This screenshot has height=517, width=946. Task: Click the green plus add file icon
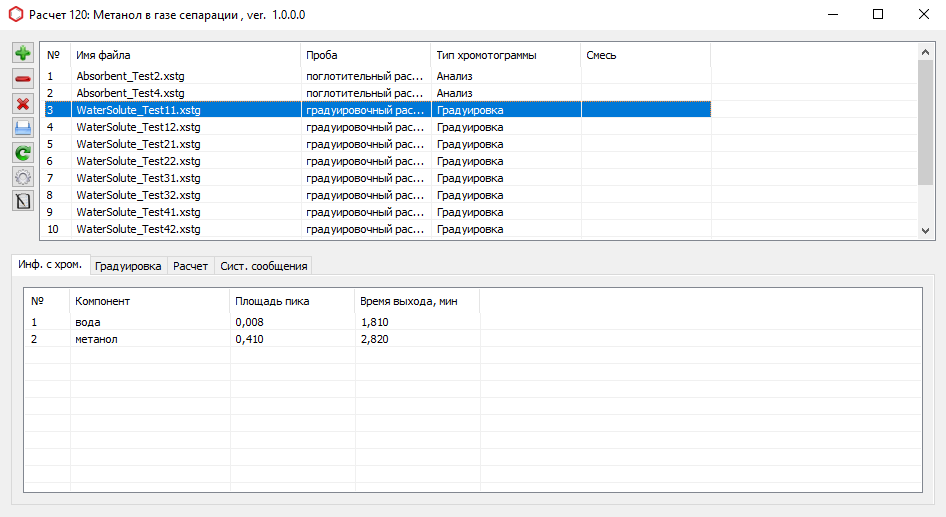point(22,53)
